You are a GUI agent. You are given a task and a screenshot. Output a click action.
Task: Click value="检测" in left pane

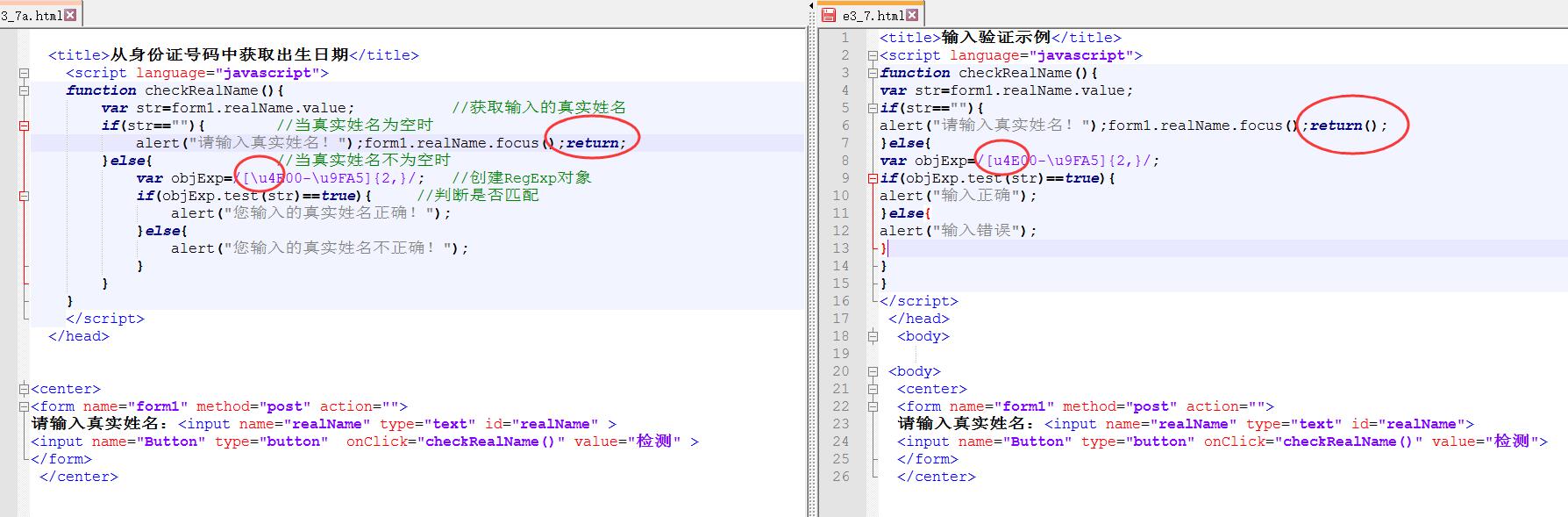coord(628,442)
